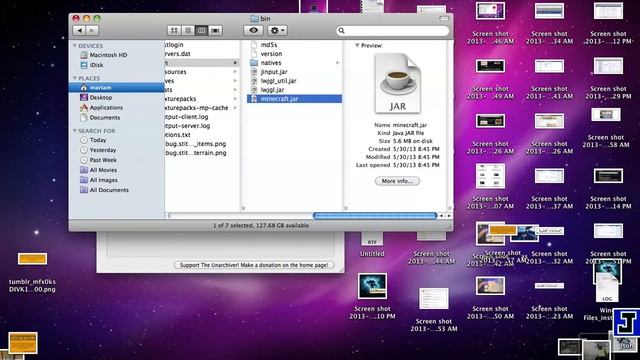The height and width of the screenshot is (360, 640).
Task: Select minecraft.jar file
Action: tap(294, 98)
